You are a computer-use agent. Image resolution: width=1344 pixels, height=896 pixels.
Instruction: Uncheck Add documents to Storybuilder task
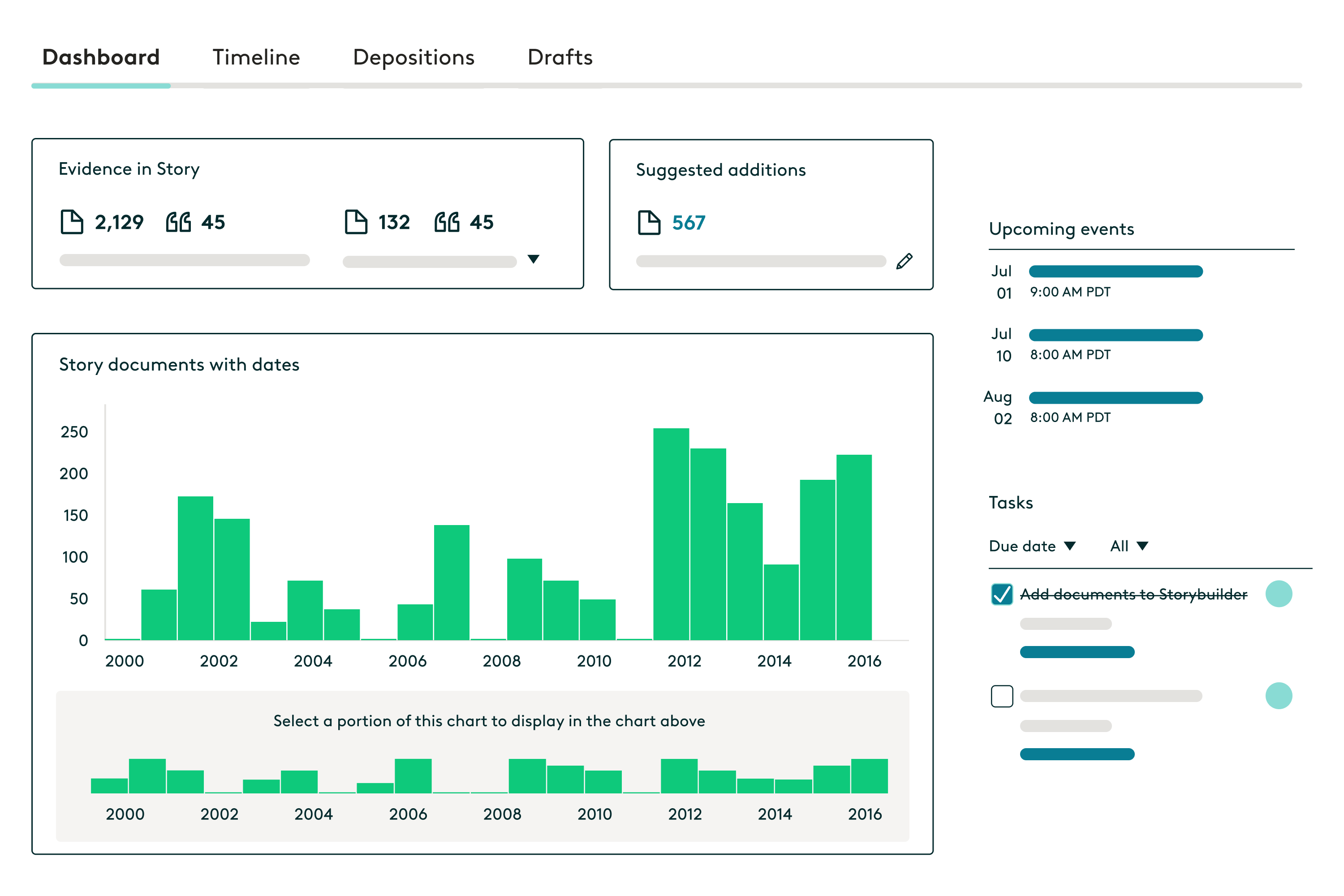click(1002, 594)
